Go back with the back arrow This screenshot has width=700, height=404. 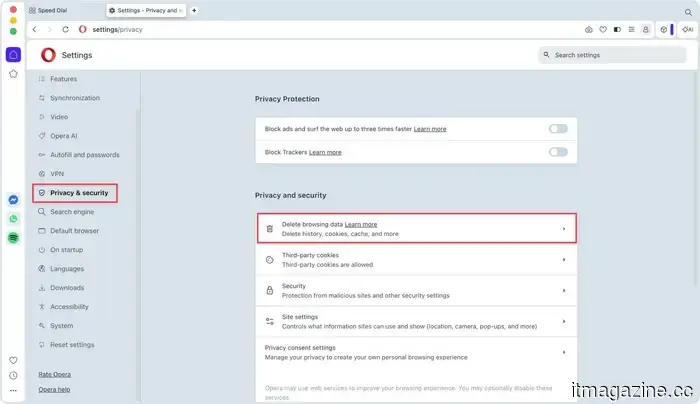pyautogui.click(x=34, y=29)
